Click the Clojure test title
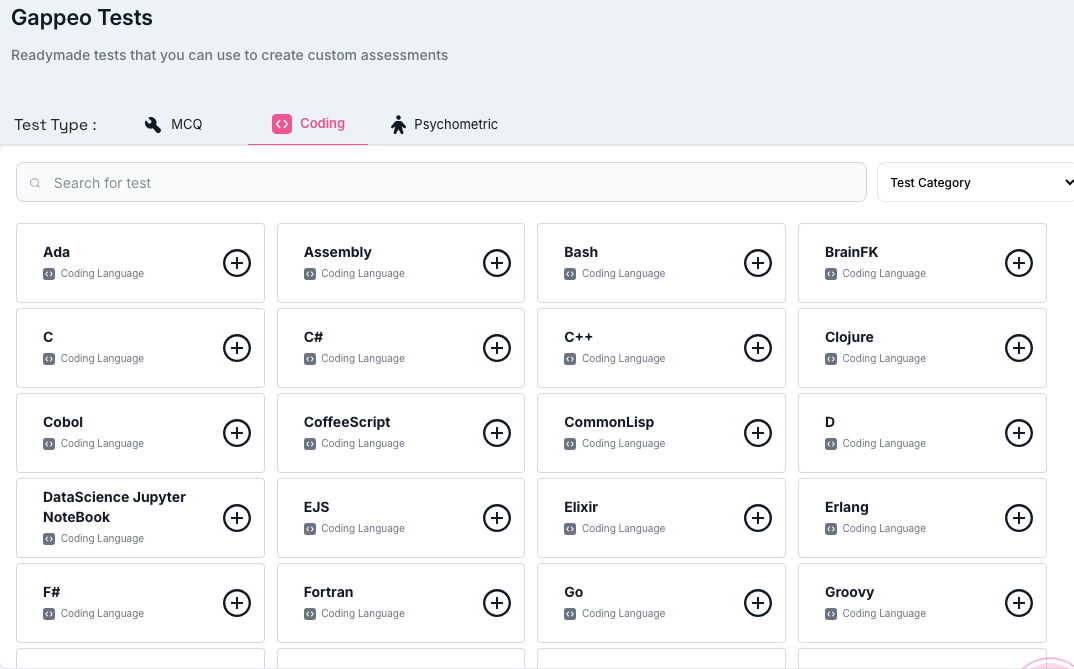1074x669 pixels. 849,337
